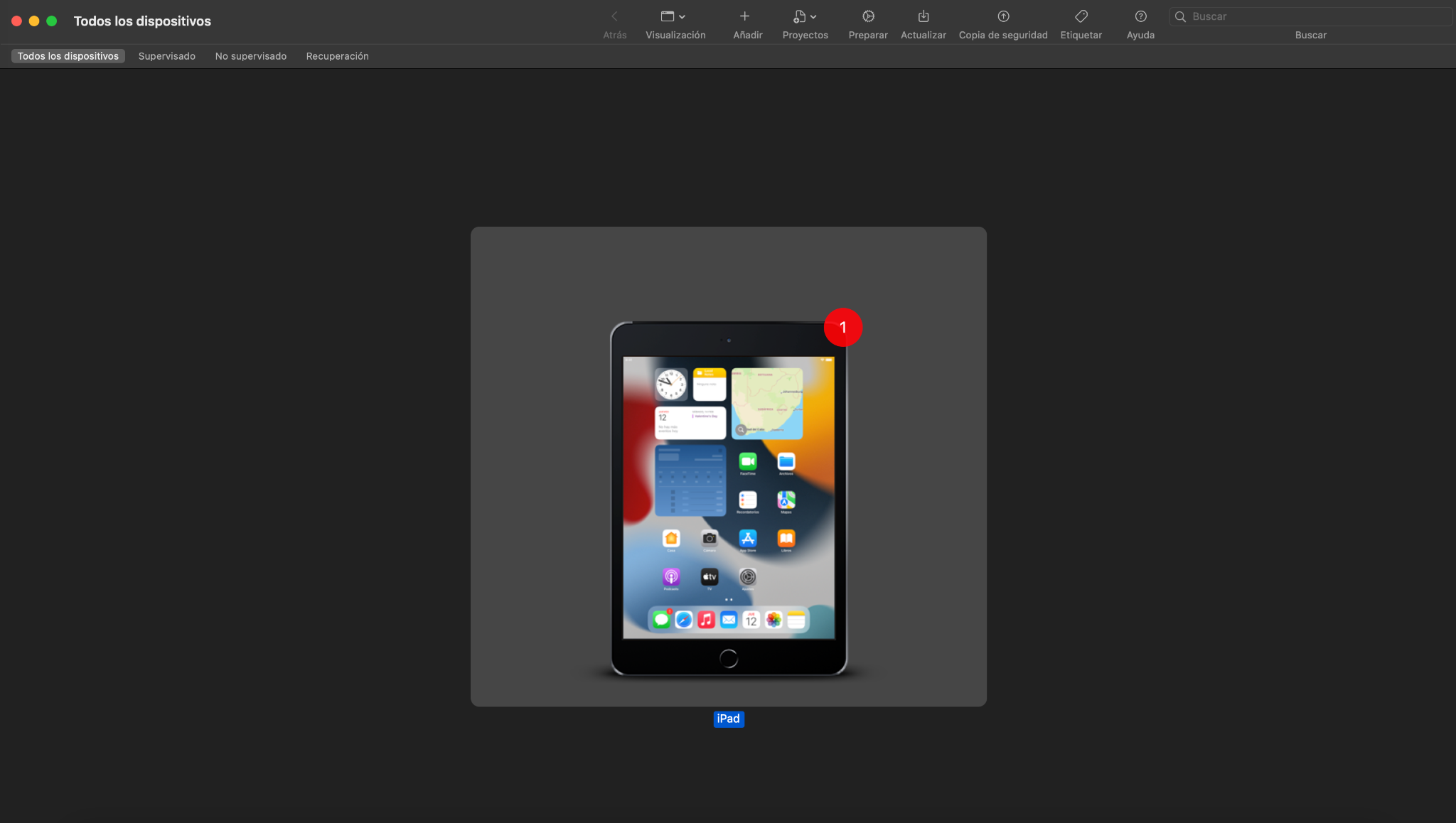This screenshot has height=823, width=1456.
Task: Click the Etiquetar tag icon
Action: [1081, 16]
